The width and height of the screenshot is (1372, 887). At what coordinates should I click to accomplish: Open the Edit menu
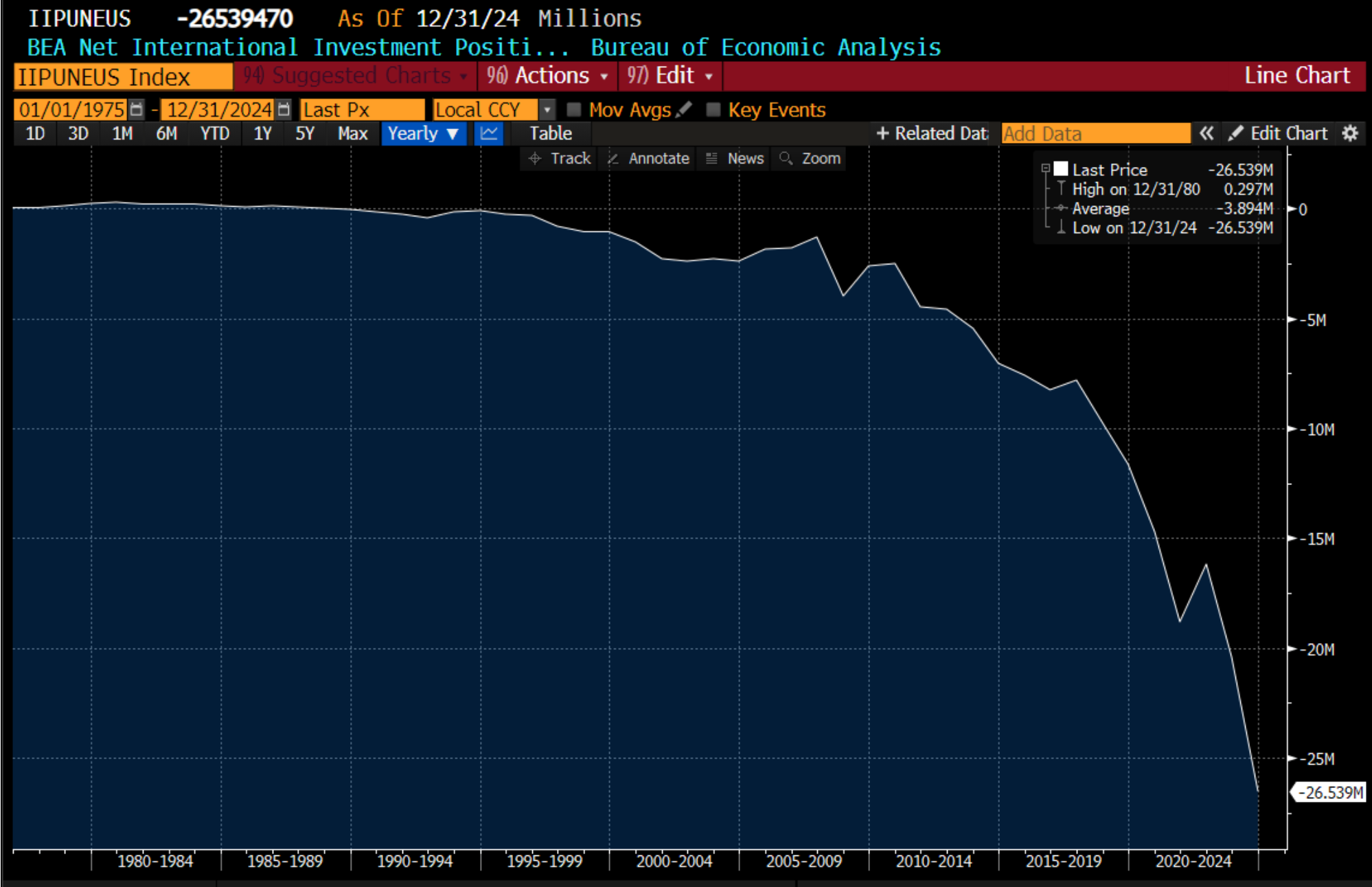670,76
